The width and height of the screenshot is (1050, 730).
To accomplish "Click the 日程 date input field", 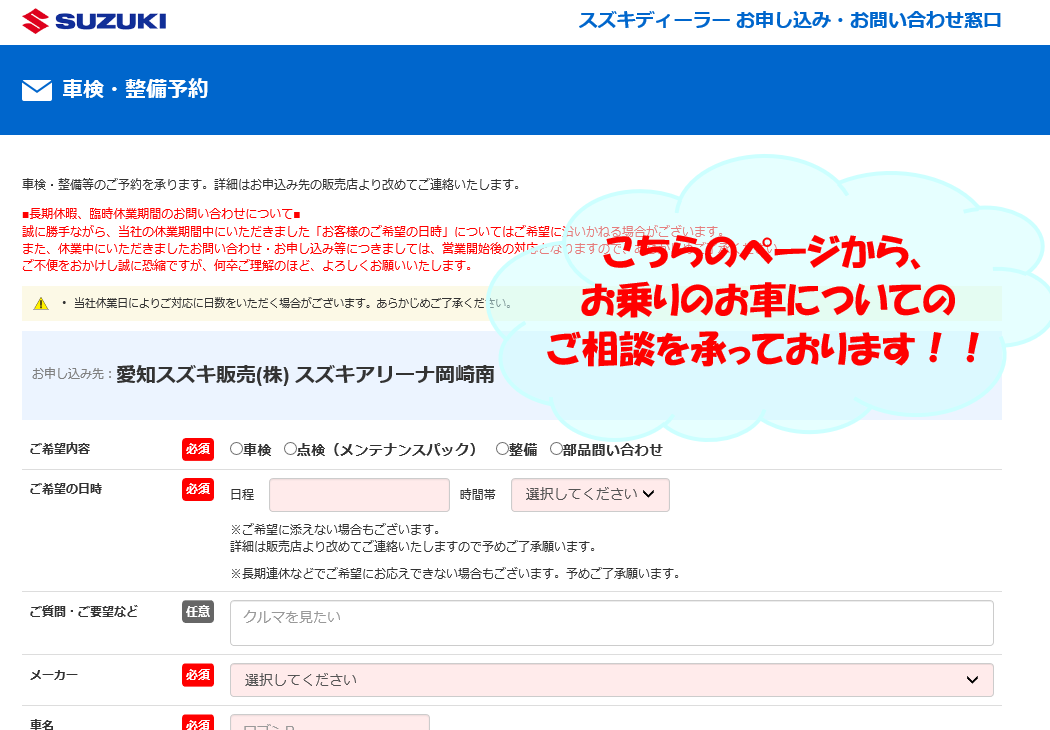I will tap(360, 495).
